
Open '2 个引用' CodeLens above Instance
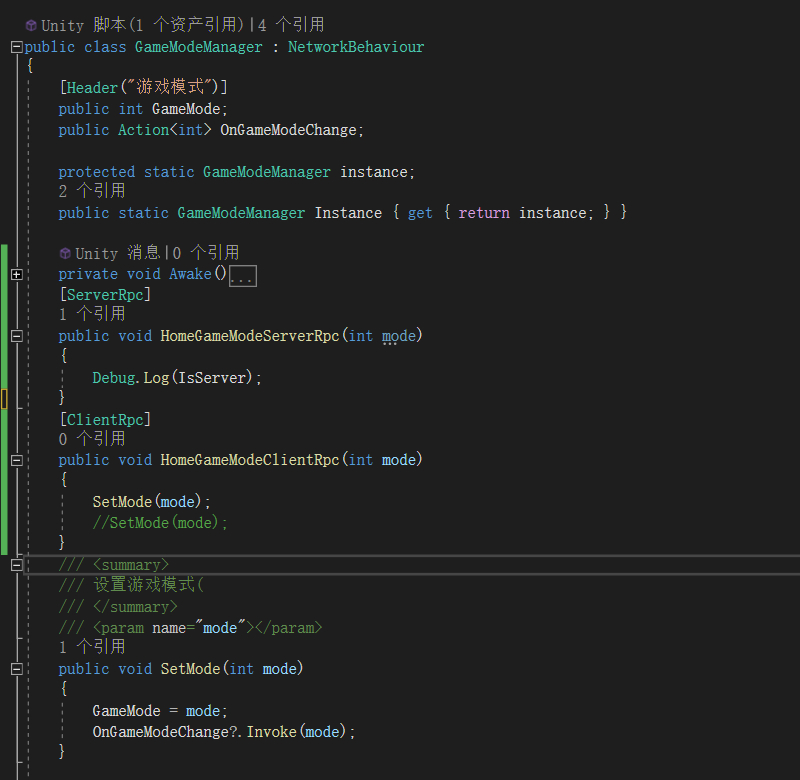coord(92,191)
